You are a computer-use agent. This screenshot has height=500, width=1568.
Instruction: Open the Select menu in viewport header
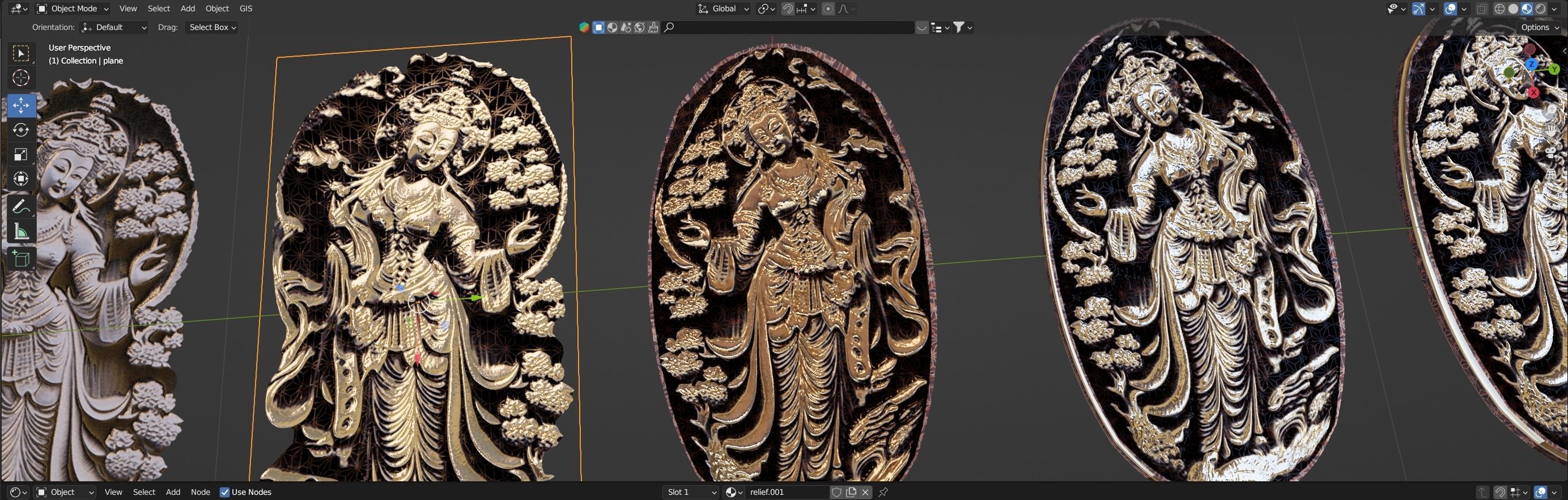click(x=159, y=9)
